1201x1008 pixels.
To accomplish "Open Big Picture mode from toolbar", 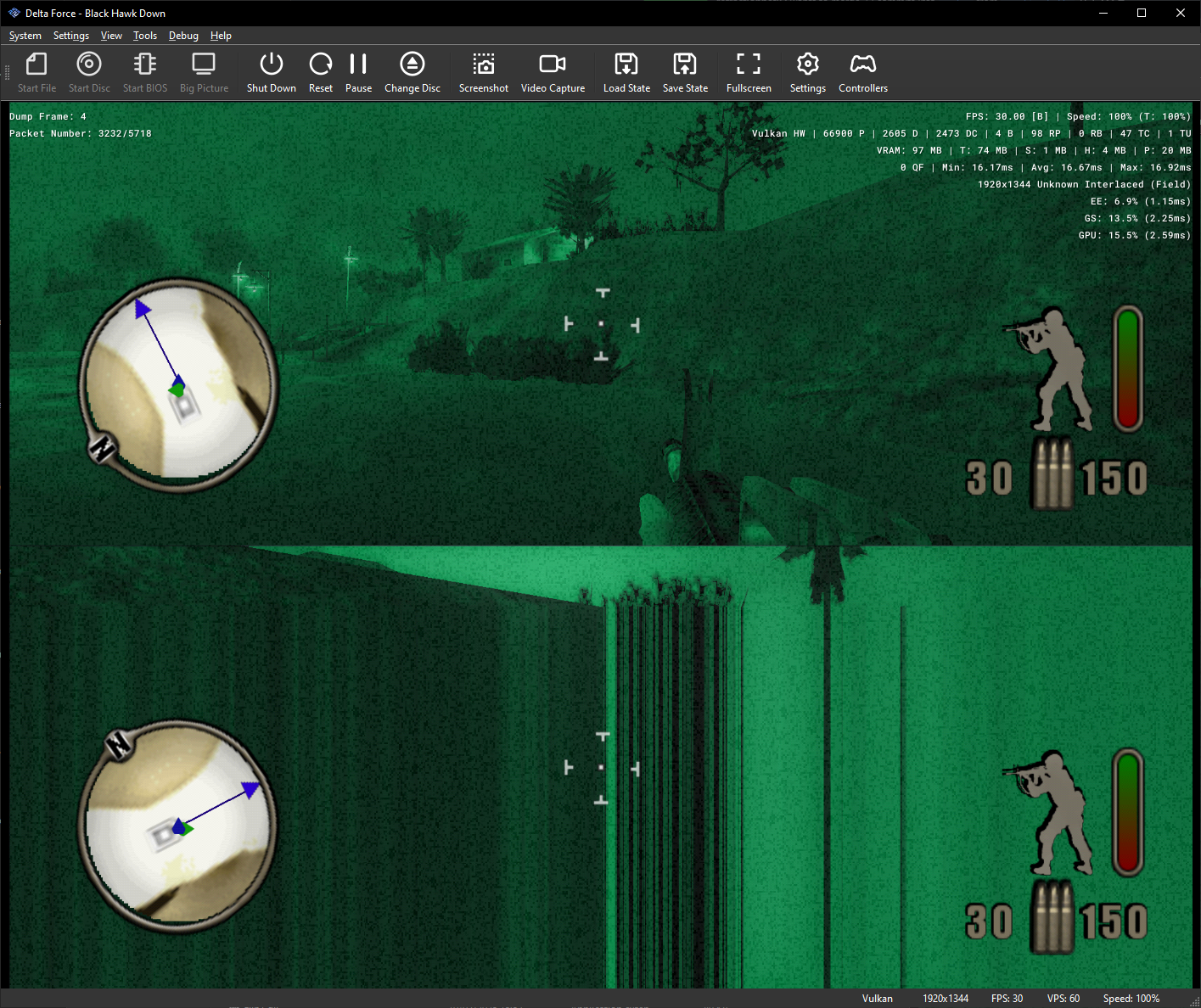I will point(204,73).
